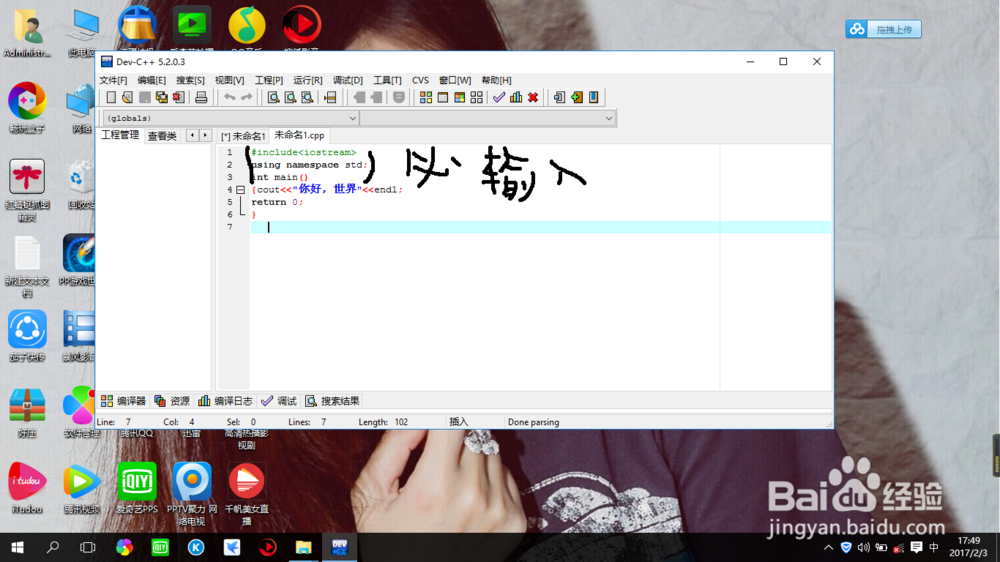The width and height of the screenshot is (1000, 562).
Task: Click 'Done parsing' in the status bar
Action: (533, 422)
